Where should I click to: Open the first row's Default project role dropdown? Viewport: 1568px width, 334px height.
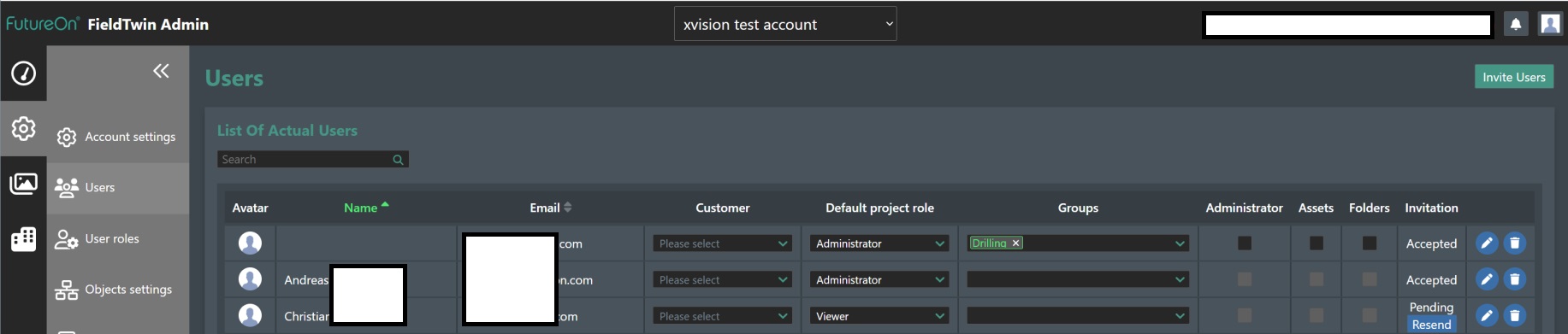coord(879,243)
